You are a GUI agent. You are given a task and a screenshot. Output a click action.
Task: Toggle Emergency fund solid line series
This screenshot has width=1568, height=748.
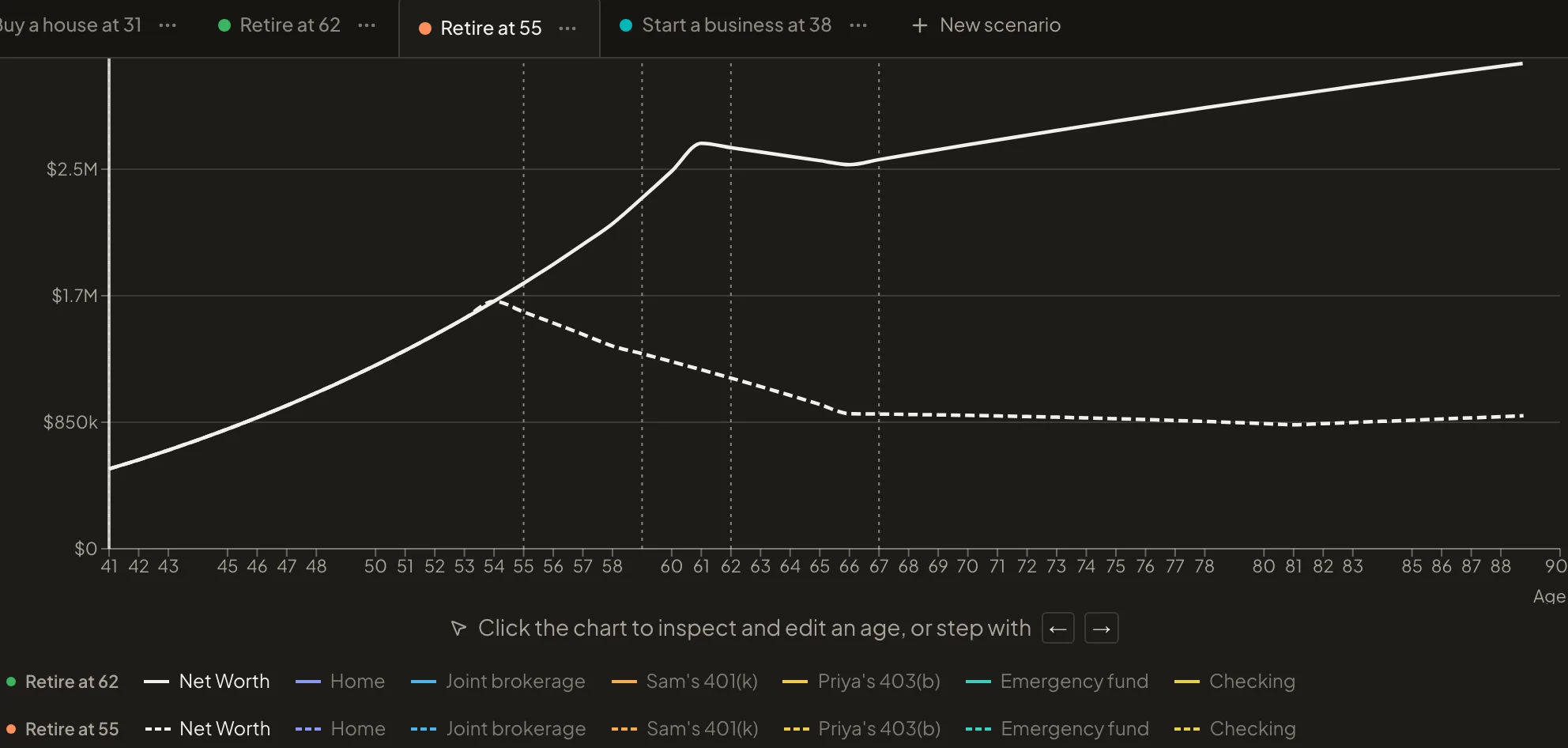tap(1057, 682)
